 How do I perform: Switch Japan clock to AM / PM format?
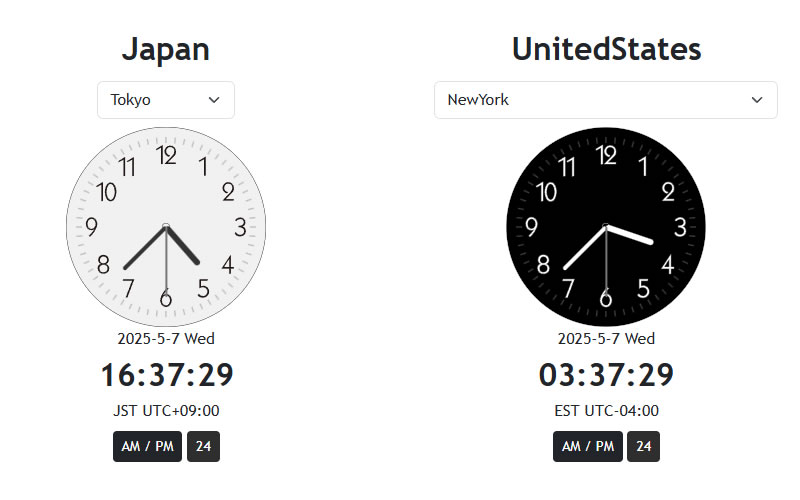coord(147,446)
